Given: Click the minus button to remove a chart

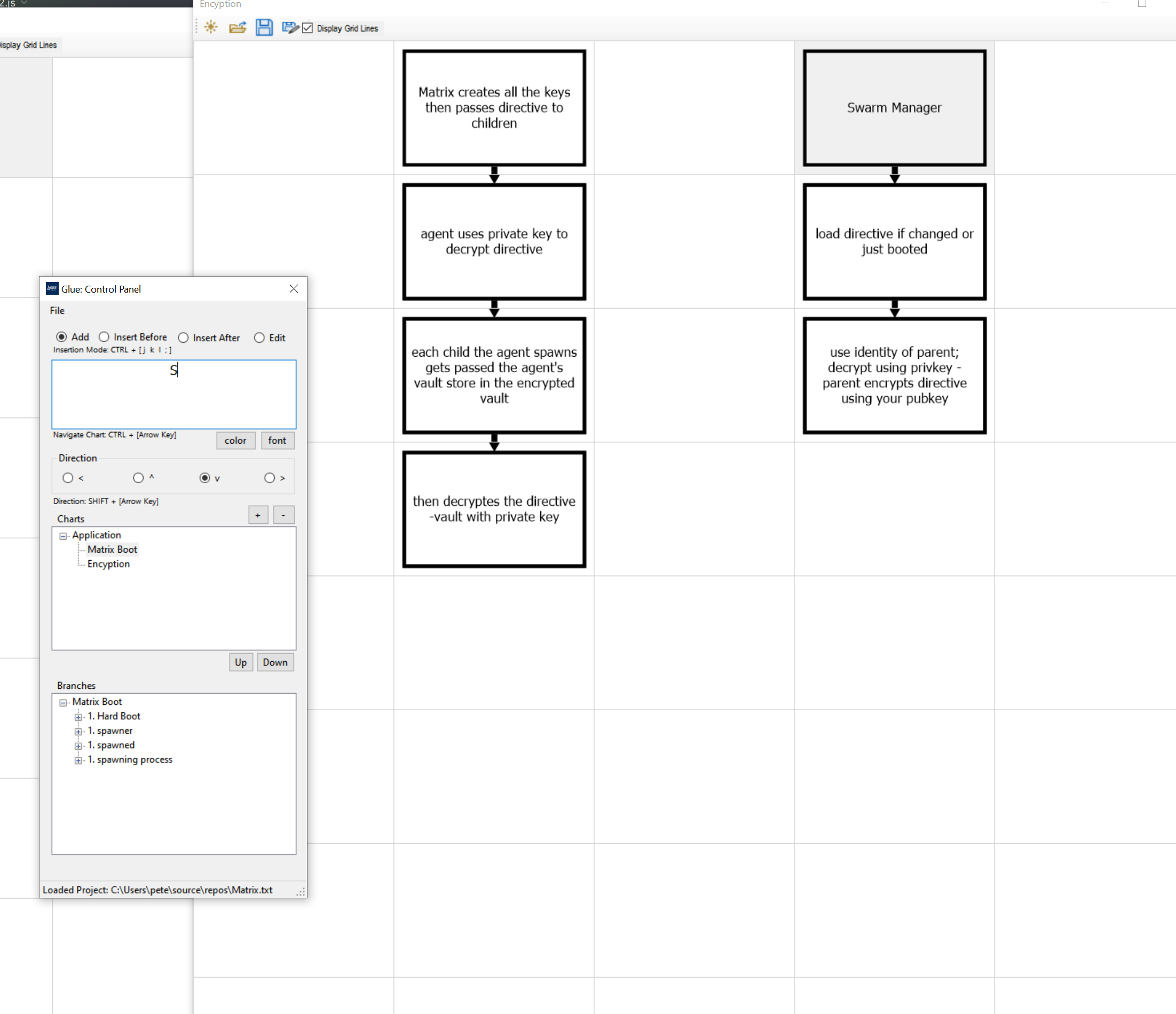Looking at the screenshot, I should 283,515.
